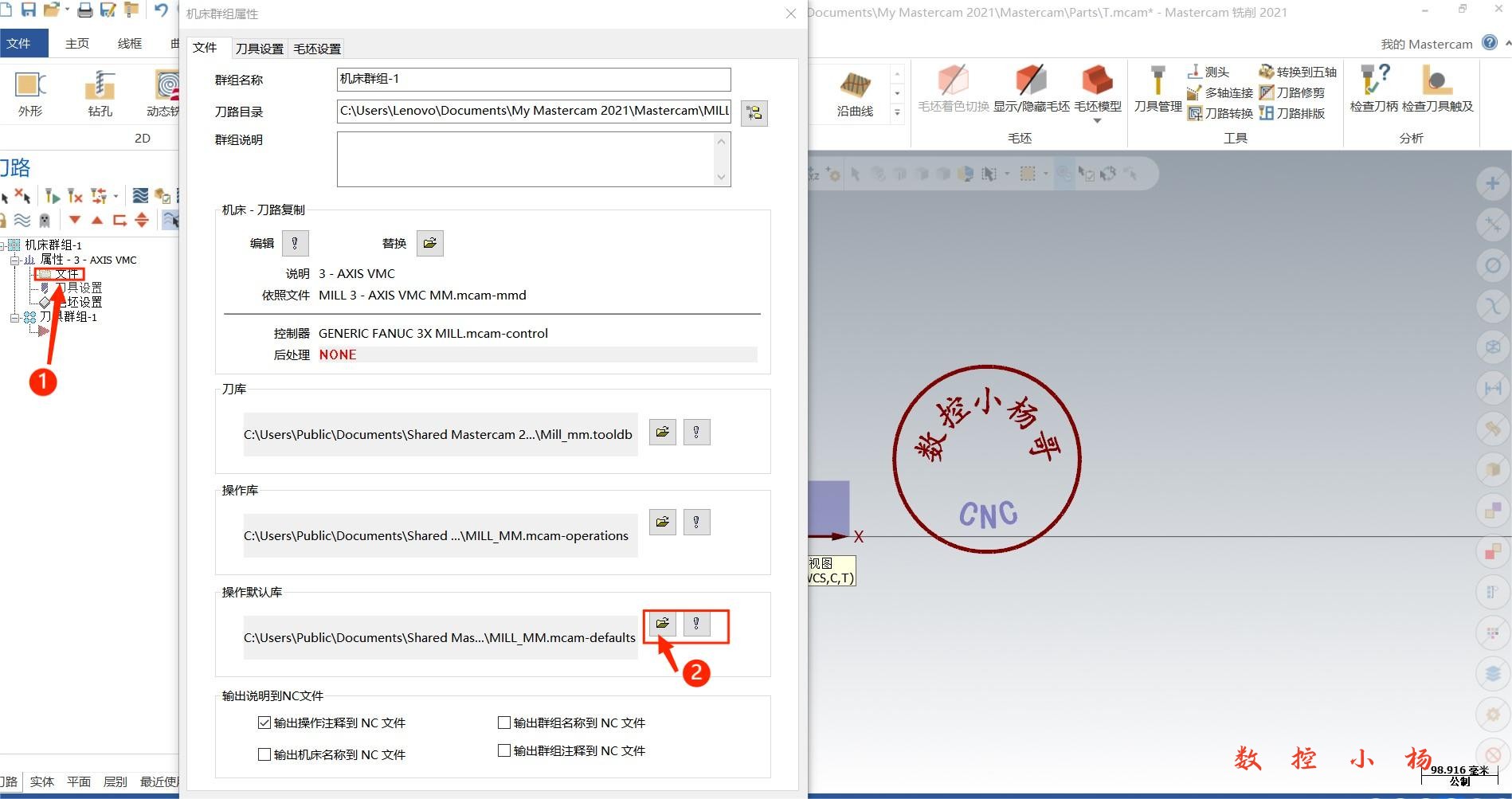Click the save disk icon in quick access toolbar
Viewport: 1512px width, 799px height.
tap(29, 10)
